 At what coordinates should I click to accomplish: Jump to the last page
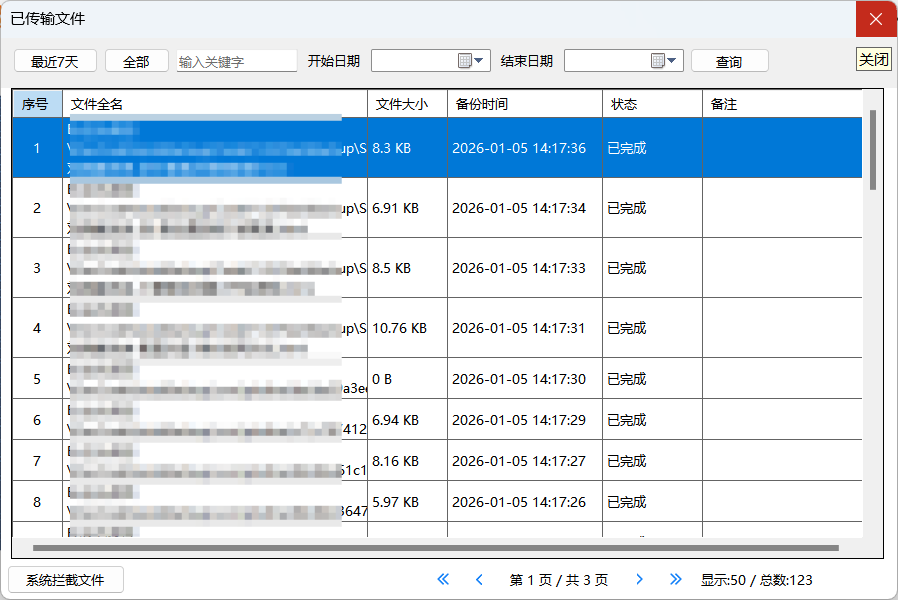point(675,579)
